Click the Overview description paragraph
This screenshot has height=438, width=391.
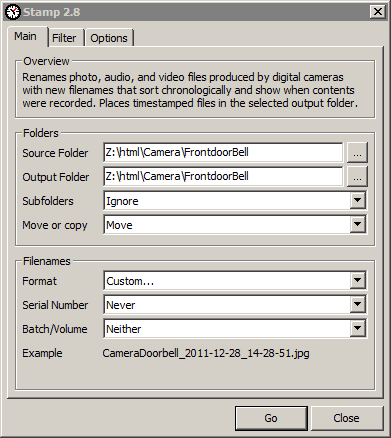click(190, 90)
